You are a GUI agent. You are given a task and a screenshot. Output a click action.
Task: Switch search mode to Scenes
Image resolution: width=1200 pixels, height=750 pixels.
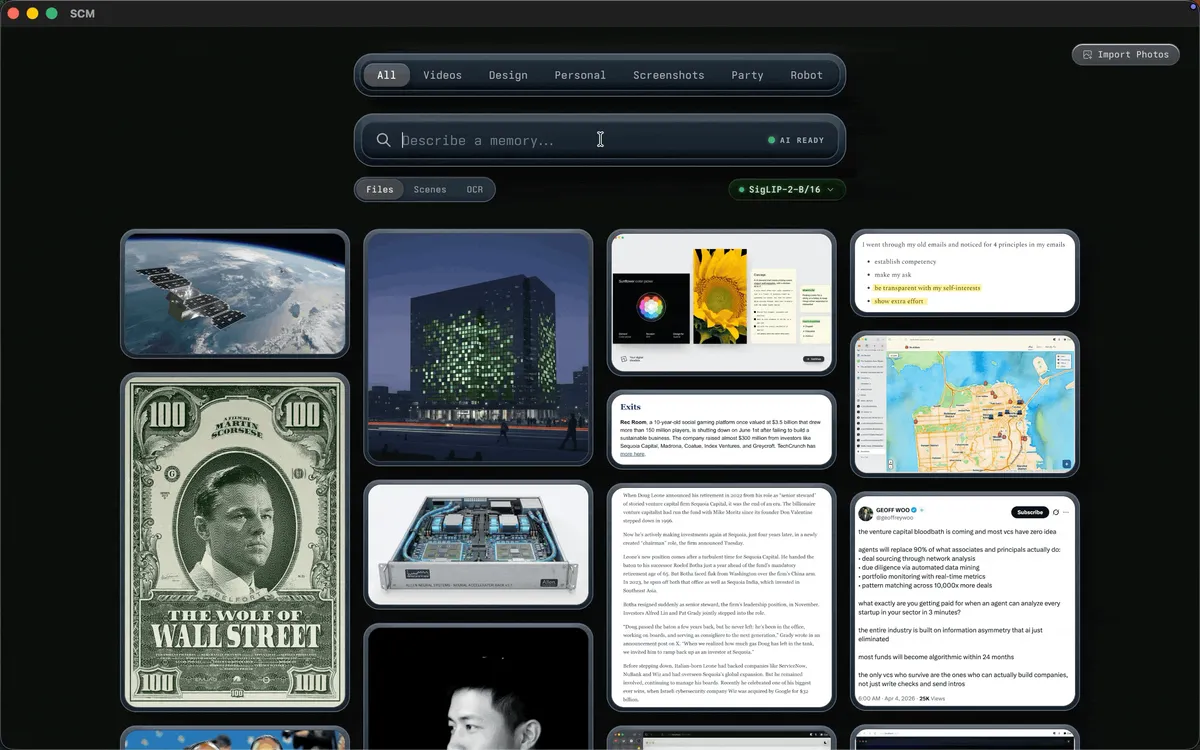pyautogui.click(x=430, y=189)
